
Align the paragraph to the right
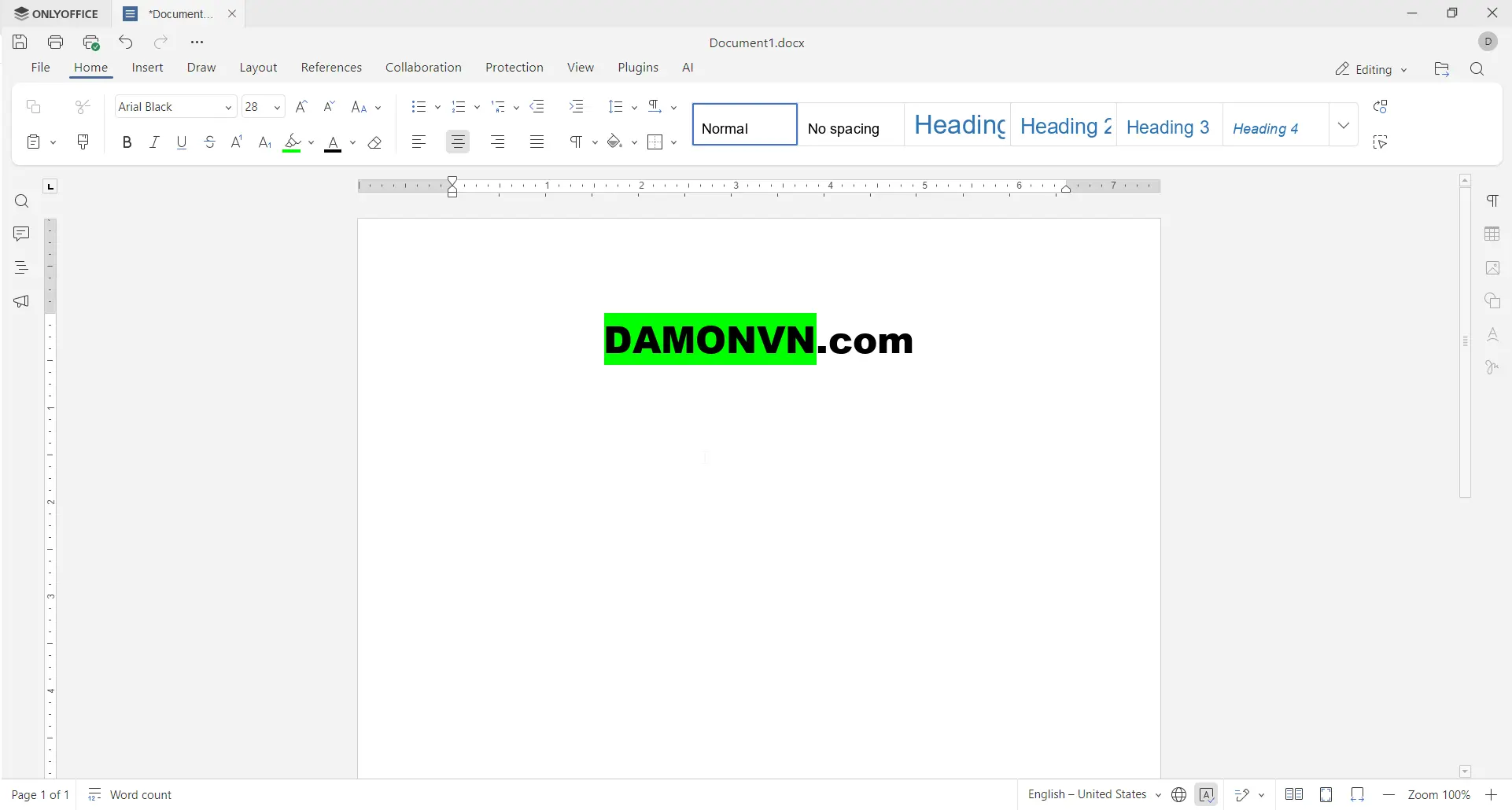coord(498,142)
